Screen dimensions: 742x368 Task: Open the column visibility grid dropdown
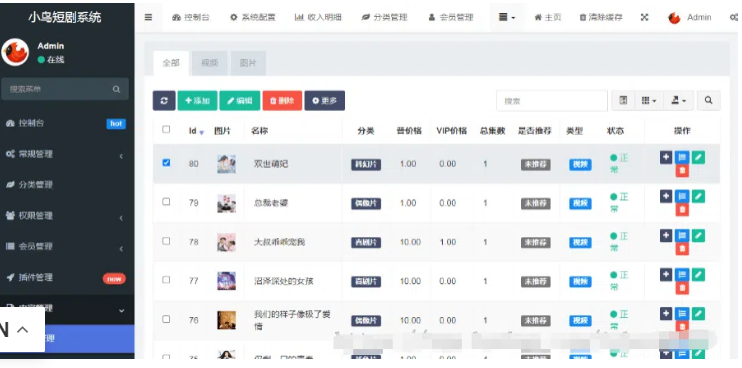tap(649, 101)
